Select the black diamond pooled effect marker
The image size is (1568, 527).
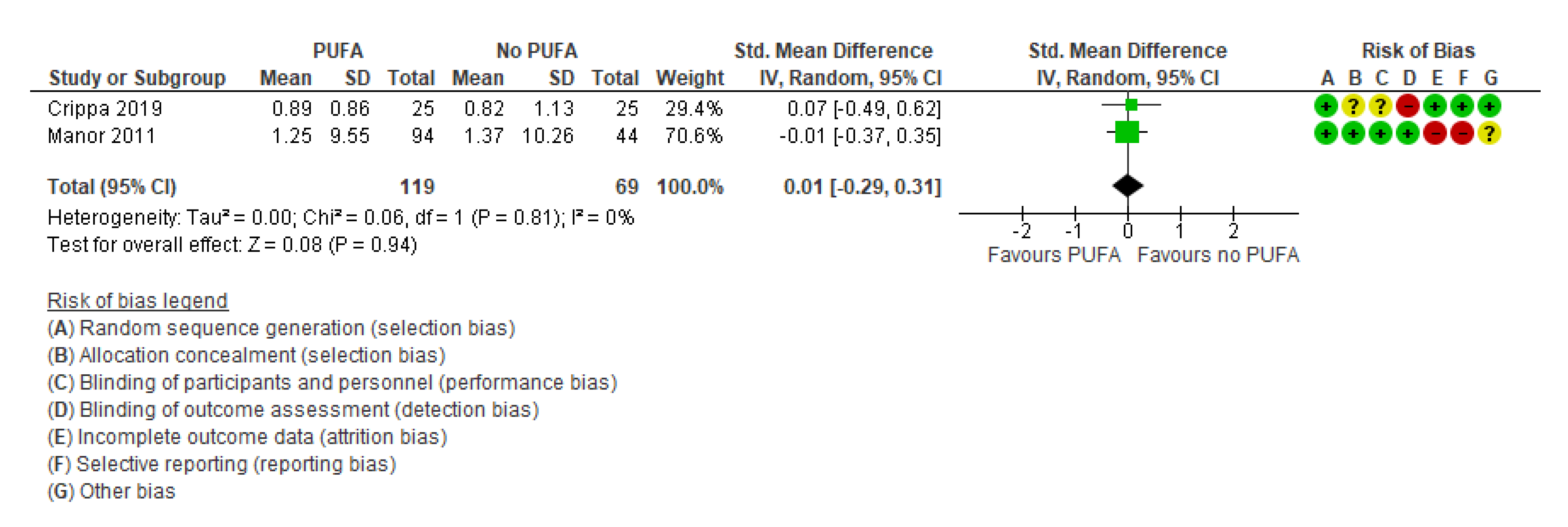[1128, 186]
